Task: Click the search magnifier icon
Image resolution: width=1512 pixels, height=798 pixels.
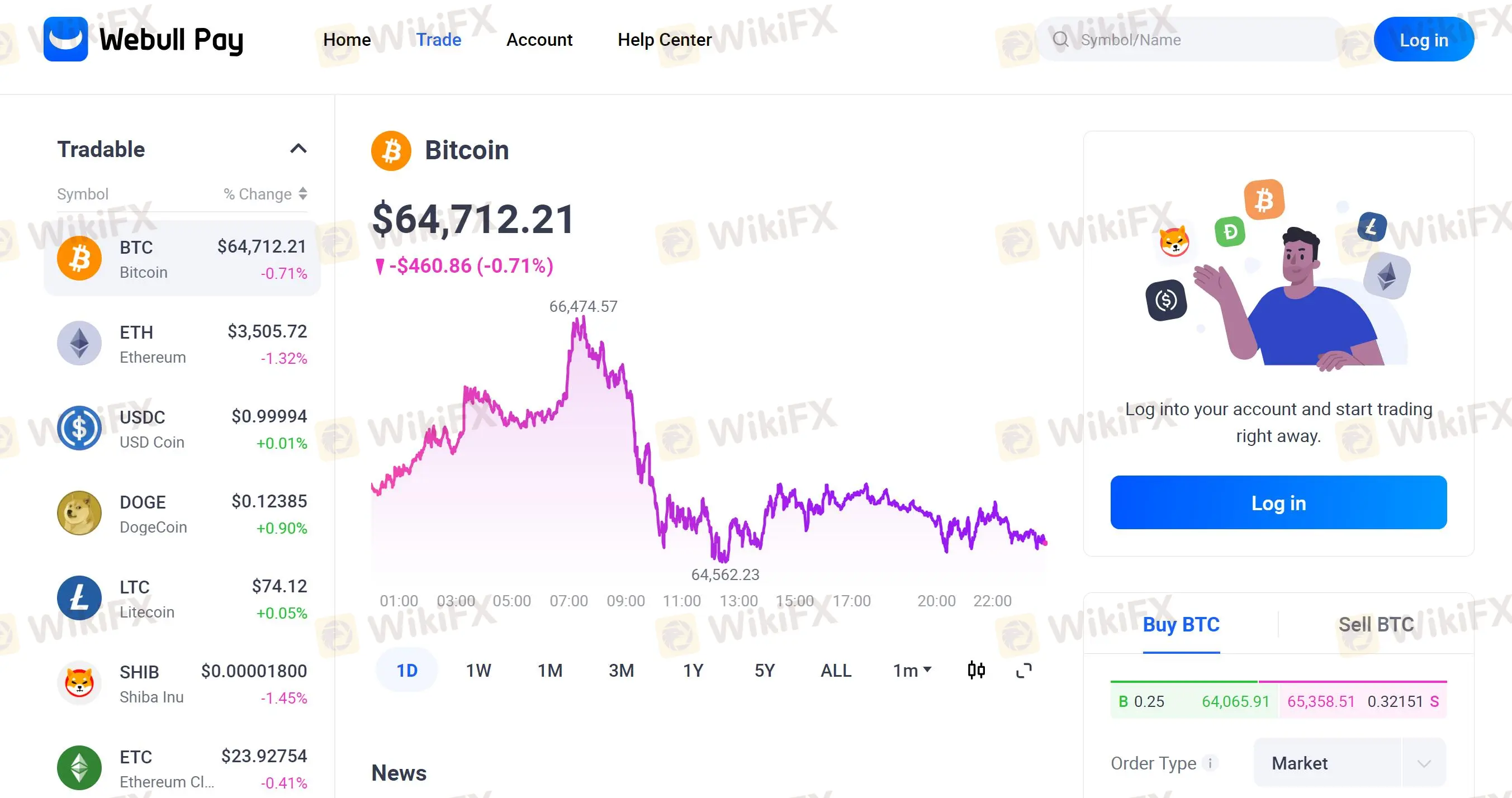Action: (1060, 39)
